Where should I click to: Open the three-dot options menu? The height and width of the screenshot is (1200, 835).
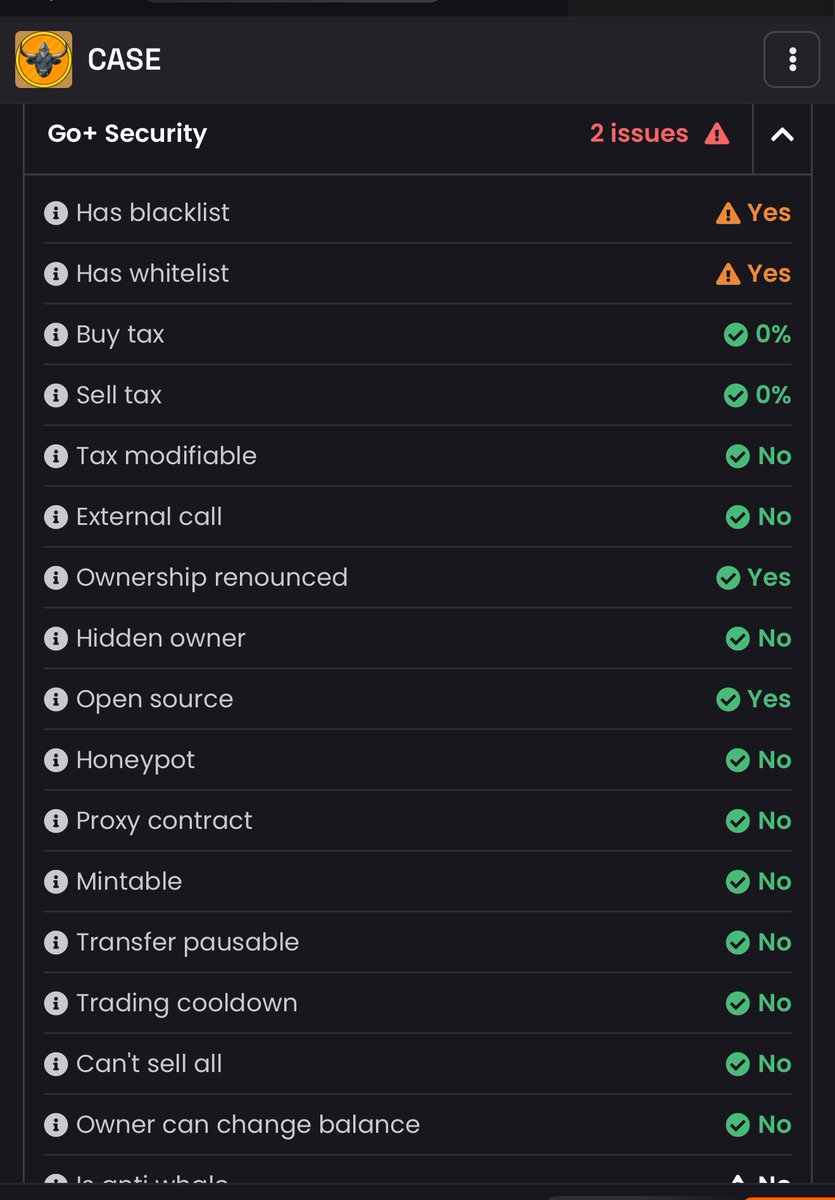click(x=792, y=60)
